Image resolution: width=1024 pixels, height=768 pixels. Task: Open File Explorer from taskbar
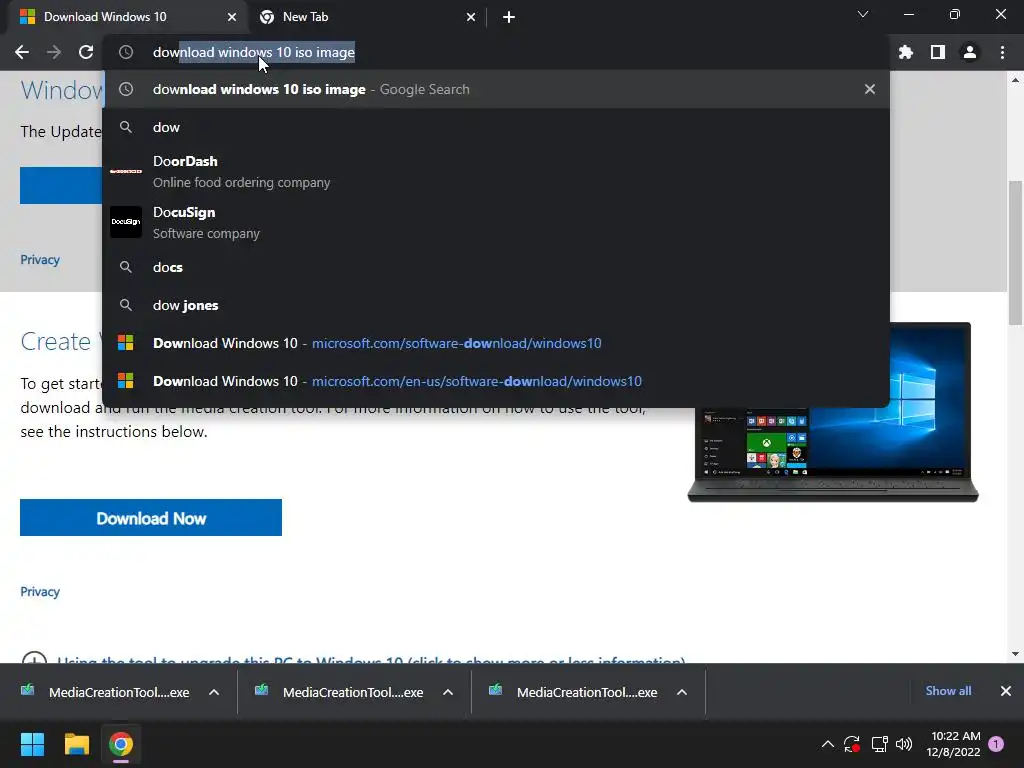tap(76, 744)
